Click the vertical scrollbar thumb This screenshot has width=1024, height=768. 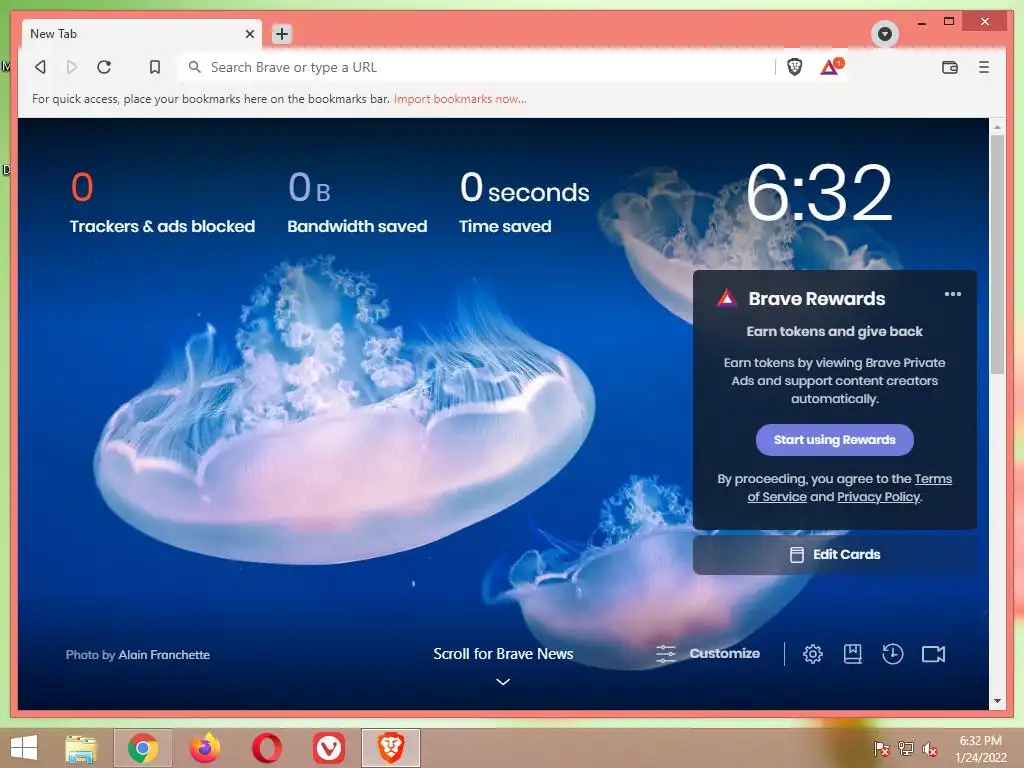pyautogui.click(x=997, y=255)
